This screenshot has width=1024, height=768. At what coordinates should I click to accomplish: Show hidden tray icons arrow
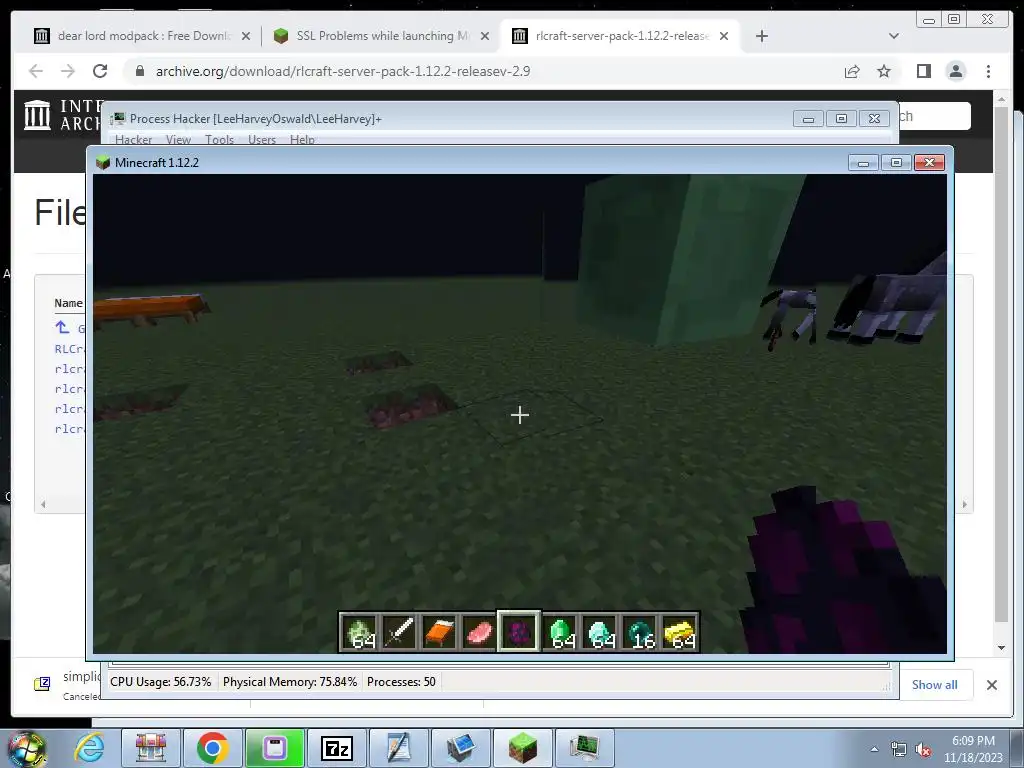tap(874, 749)
